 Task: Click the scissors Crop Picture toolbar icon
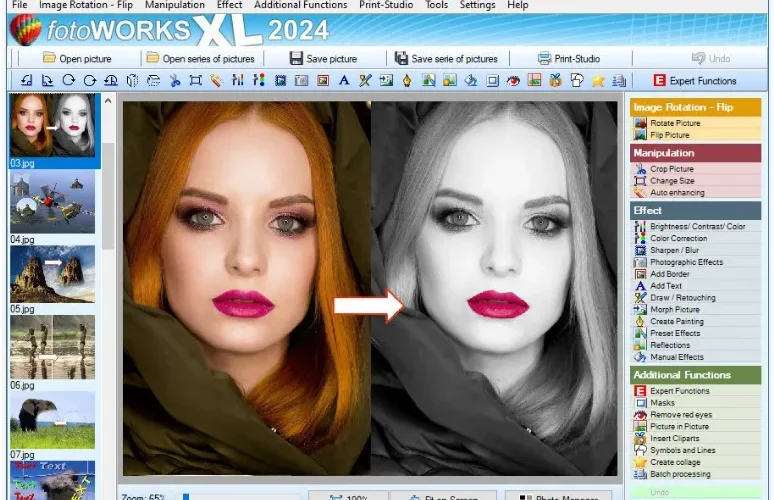pyautogui.click(x=175, y=80)
